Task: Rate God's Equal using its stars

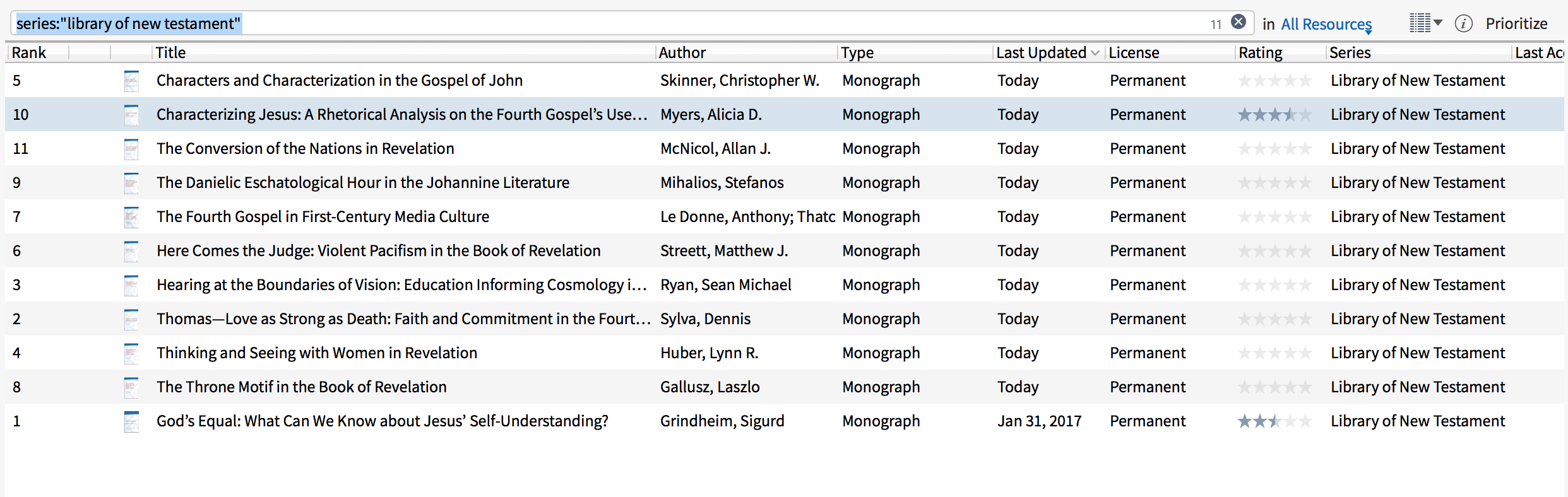Action: (x=1274, y=421)
